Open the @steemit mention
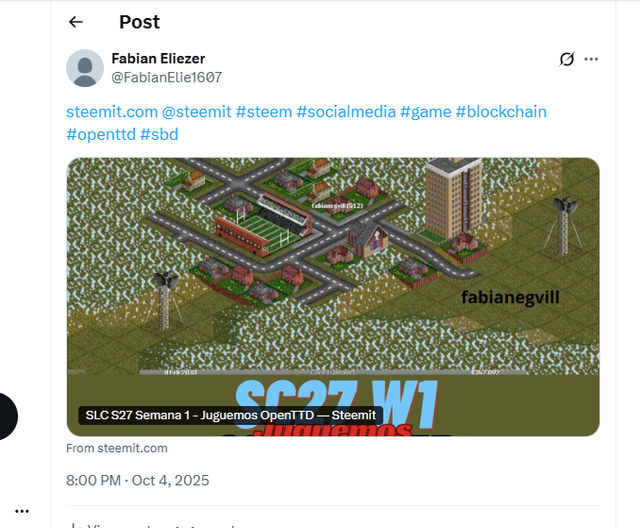Image resolution: width=640 pixels, height=528 pixels. click(x=197, y=112)
